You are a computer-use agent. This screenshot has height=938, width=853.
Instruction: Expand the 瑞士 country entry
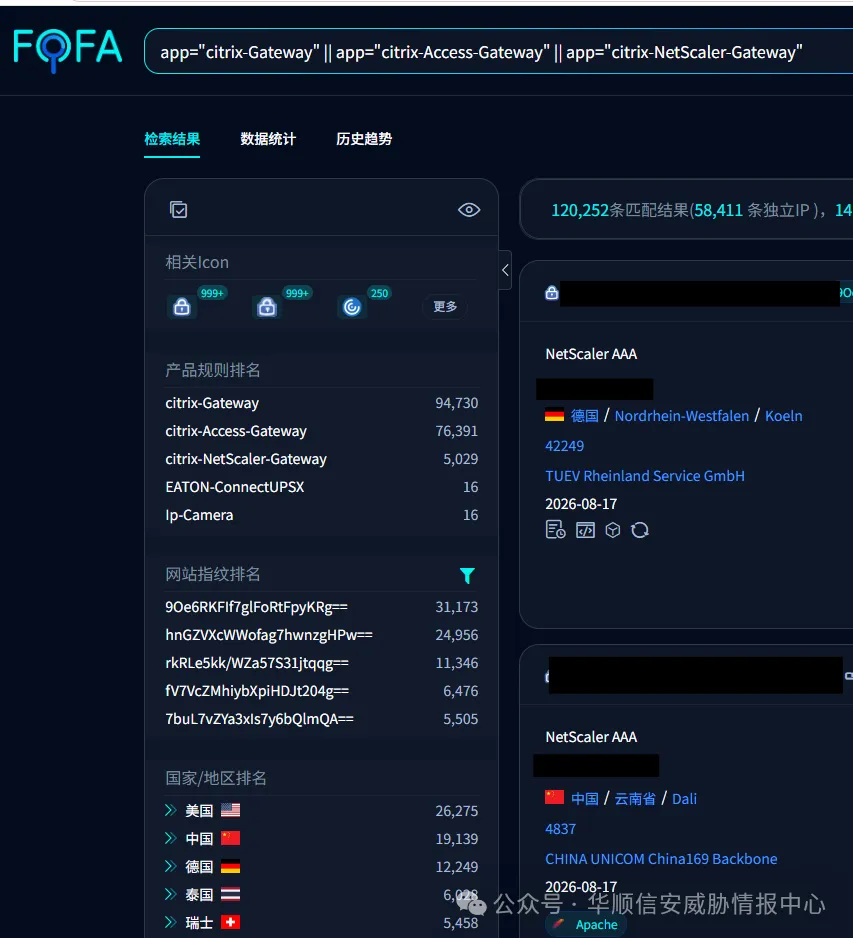(x=171, y=922)
